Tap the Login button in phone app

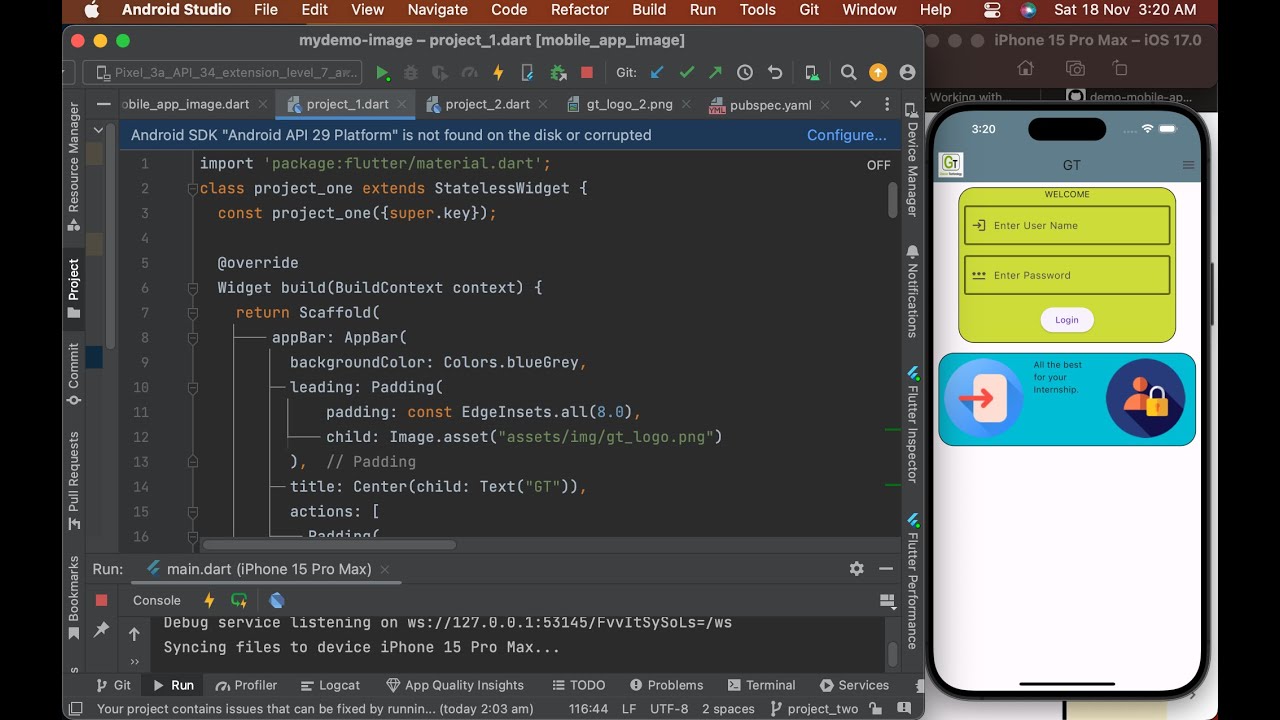[1067, 320]
